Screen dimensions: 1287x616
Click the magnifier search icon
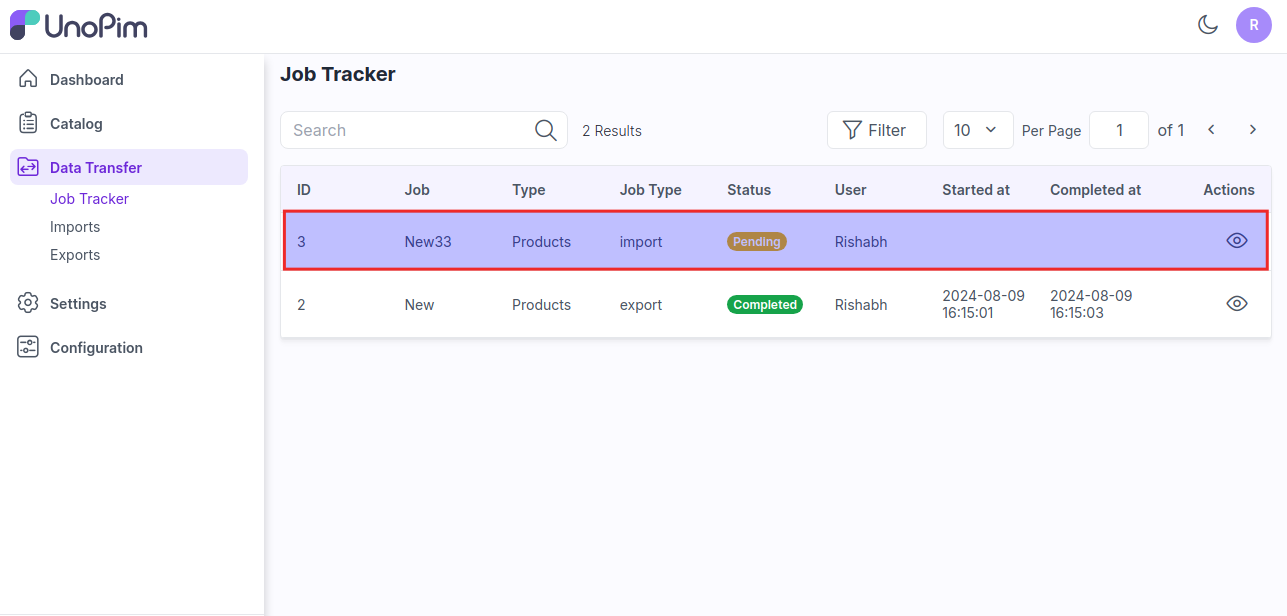click(x=545, y=130)
